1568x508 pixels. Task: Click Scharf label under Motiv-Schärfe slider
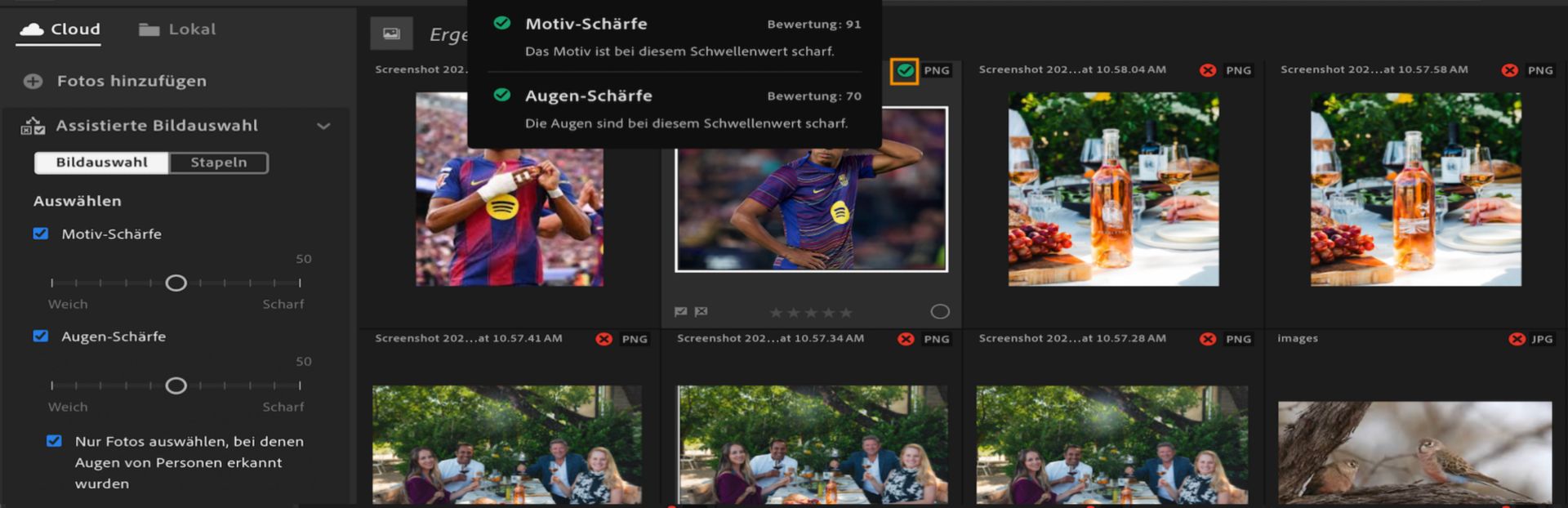pos(283,304)
